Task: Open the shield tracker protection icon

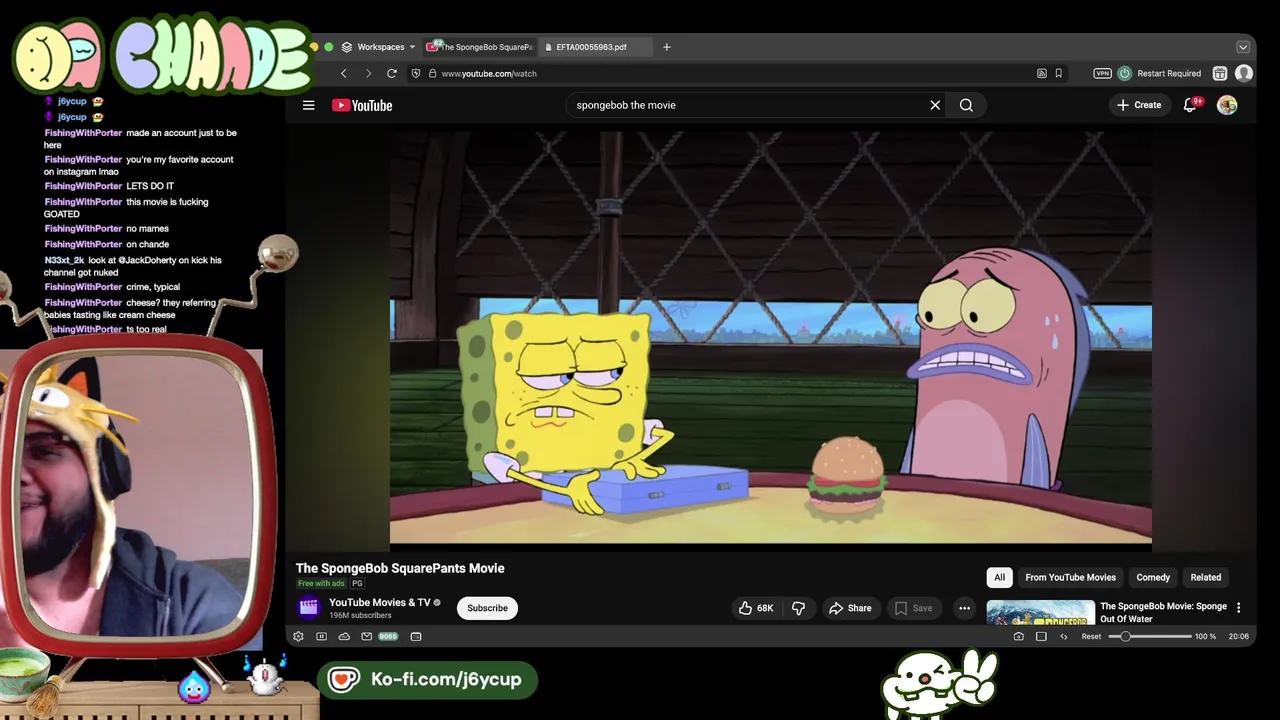Action: pos(416,73)
